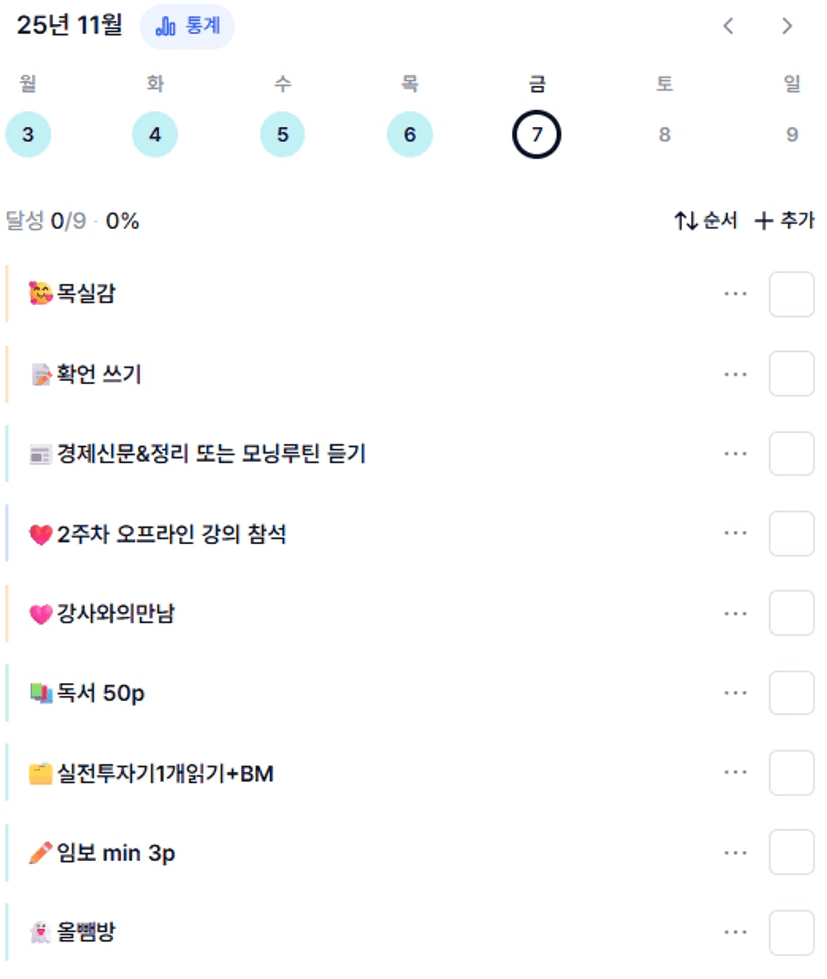Screen dimensions: 827x979
Task: Open more options for 2주차 오프라인 강의 참석
Action: [736, 534]
